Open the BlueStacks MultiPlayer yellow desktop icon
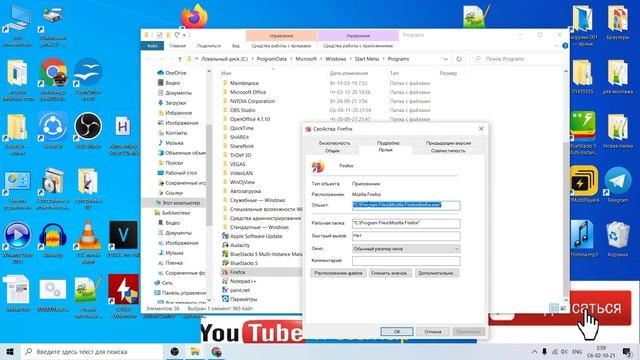 [584, 184]
